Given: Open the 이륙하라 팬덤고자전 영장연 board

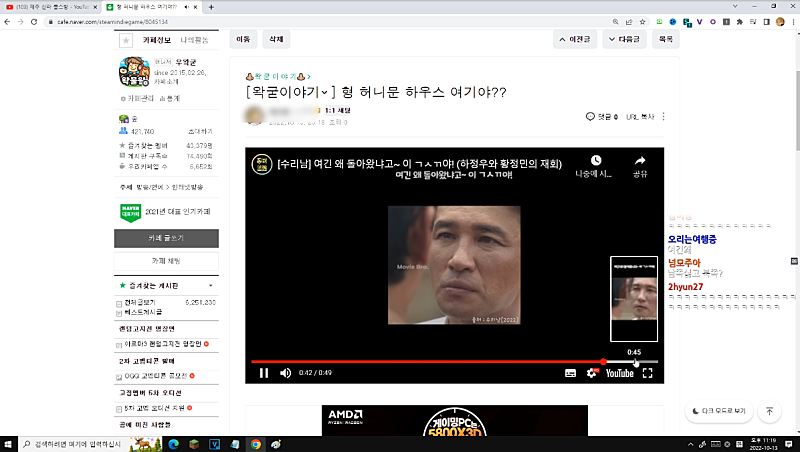Looking at the screenshot, I should (163, 344).
